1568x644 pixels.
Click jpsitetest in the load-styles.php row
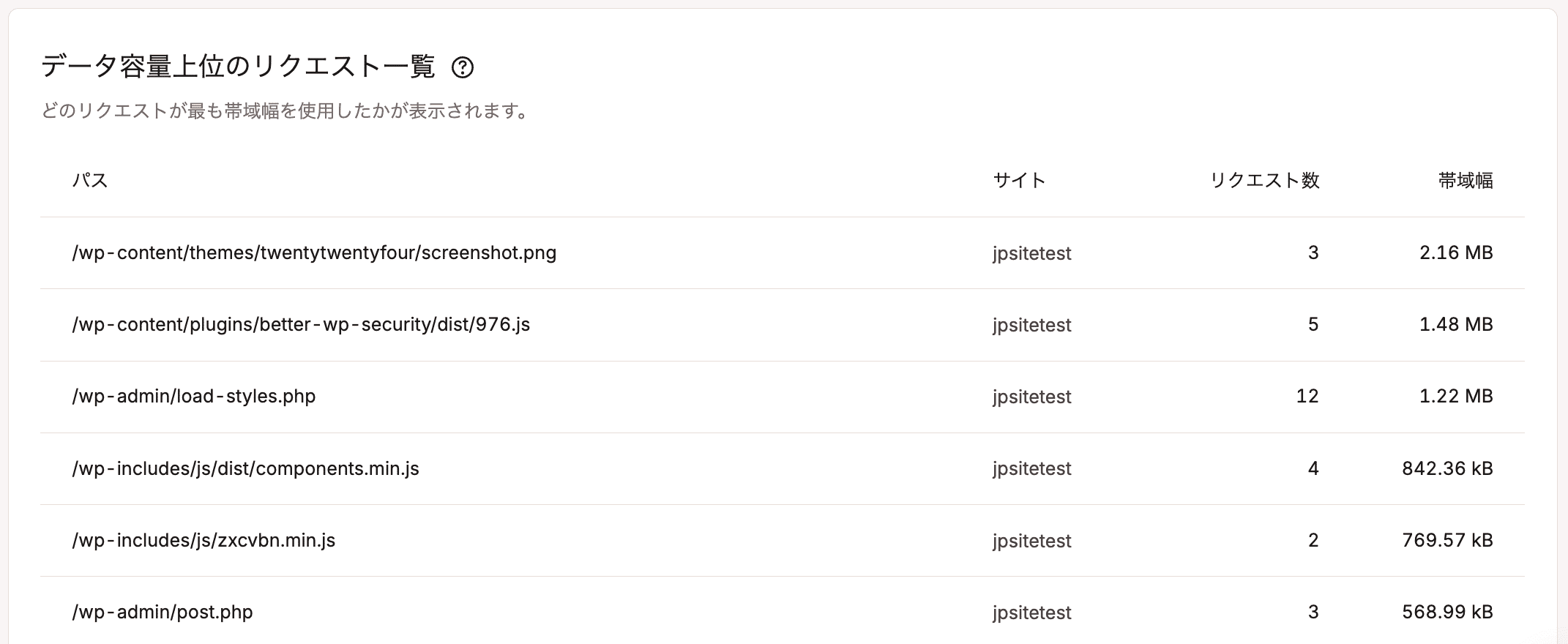pos(1032,397)
